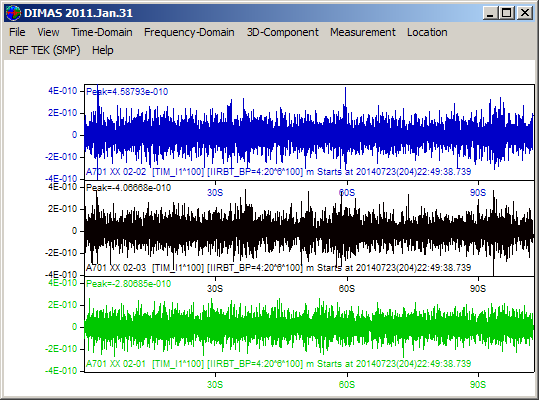Open the Help menu

point(102,50)
